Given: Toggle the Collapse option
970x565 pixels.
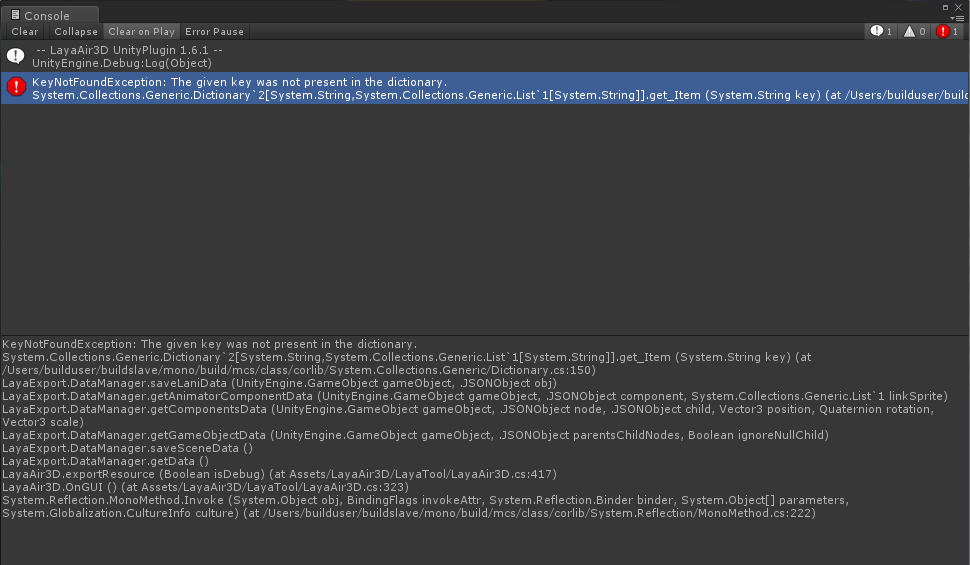Looking at the screenshot, I should pyautogui.click(x=75, y=32).
